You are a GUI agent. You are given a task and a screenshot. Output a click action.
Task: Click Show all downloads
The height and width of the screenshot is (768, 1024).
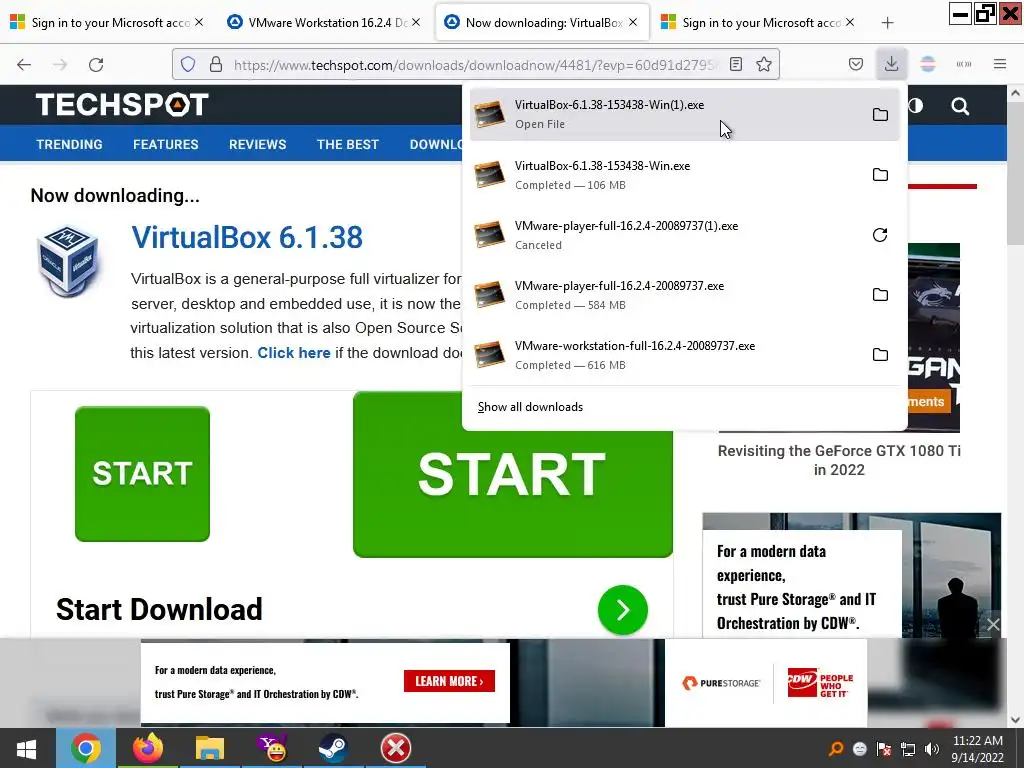(530, 407)
